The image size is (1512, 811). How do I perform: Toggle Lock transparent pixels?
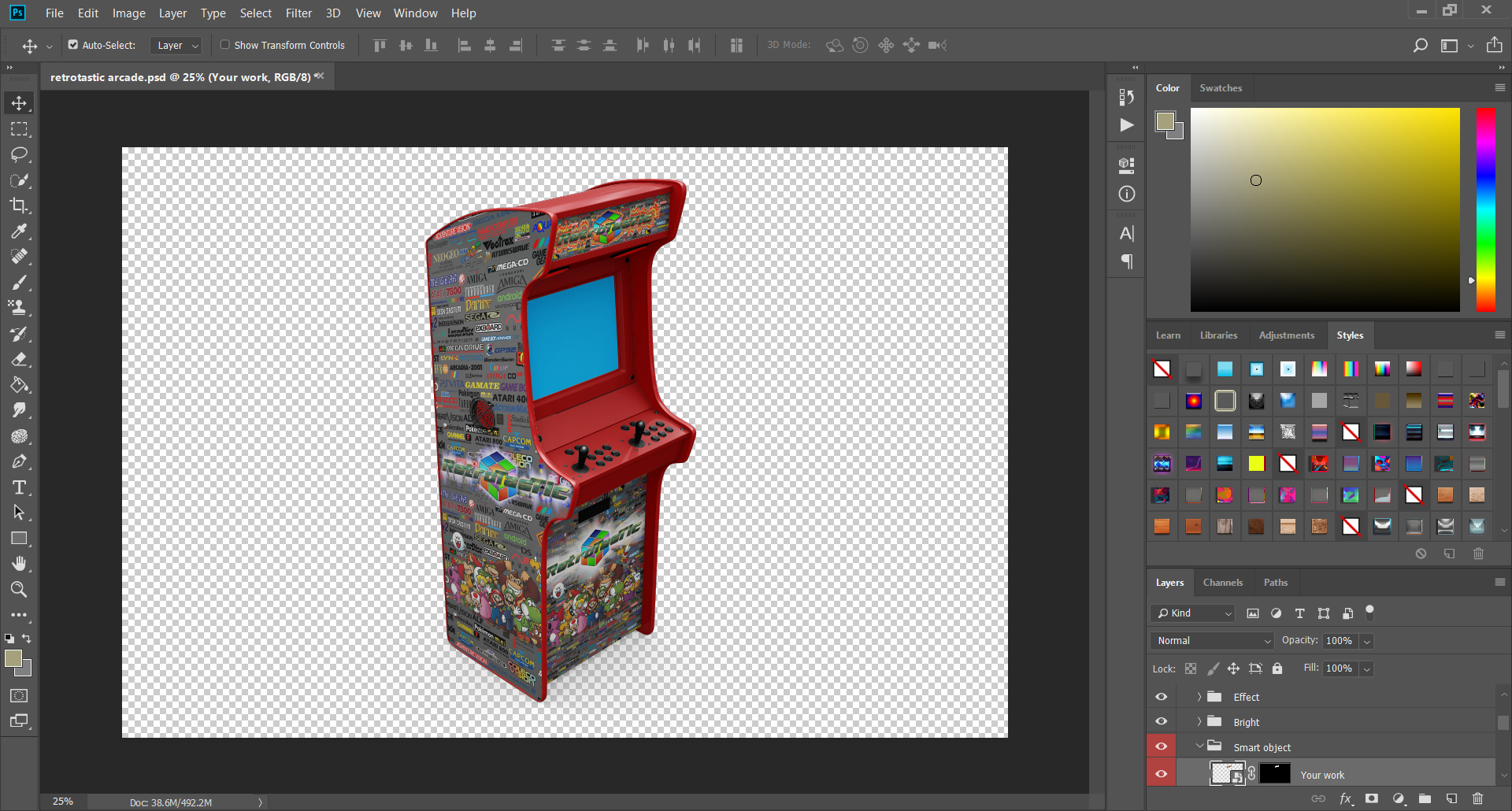pos(1191,668)
